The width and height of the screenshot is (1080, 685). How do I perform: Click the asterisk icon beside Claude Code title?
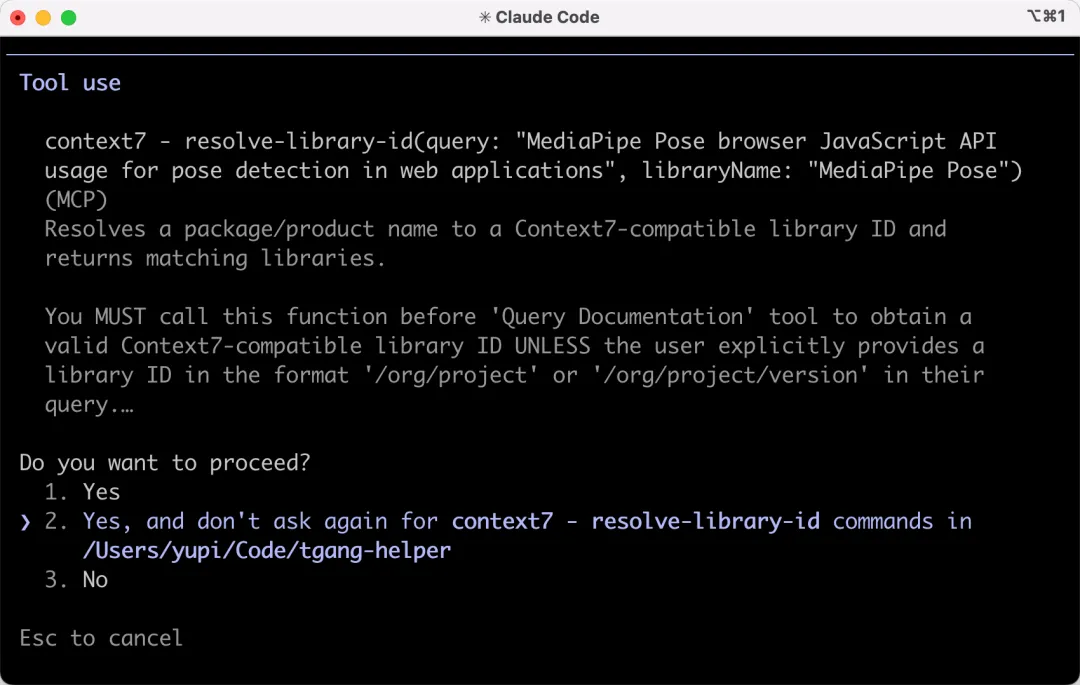click(x=485, y=17)
